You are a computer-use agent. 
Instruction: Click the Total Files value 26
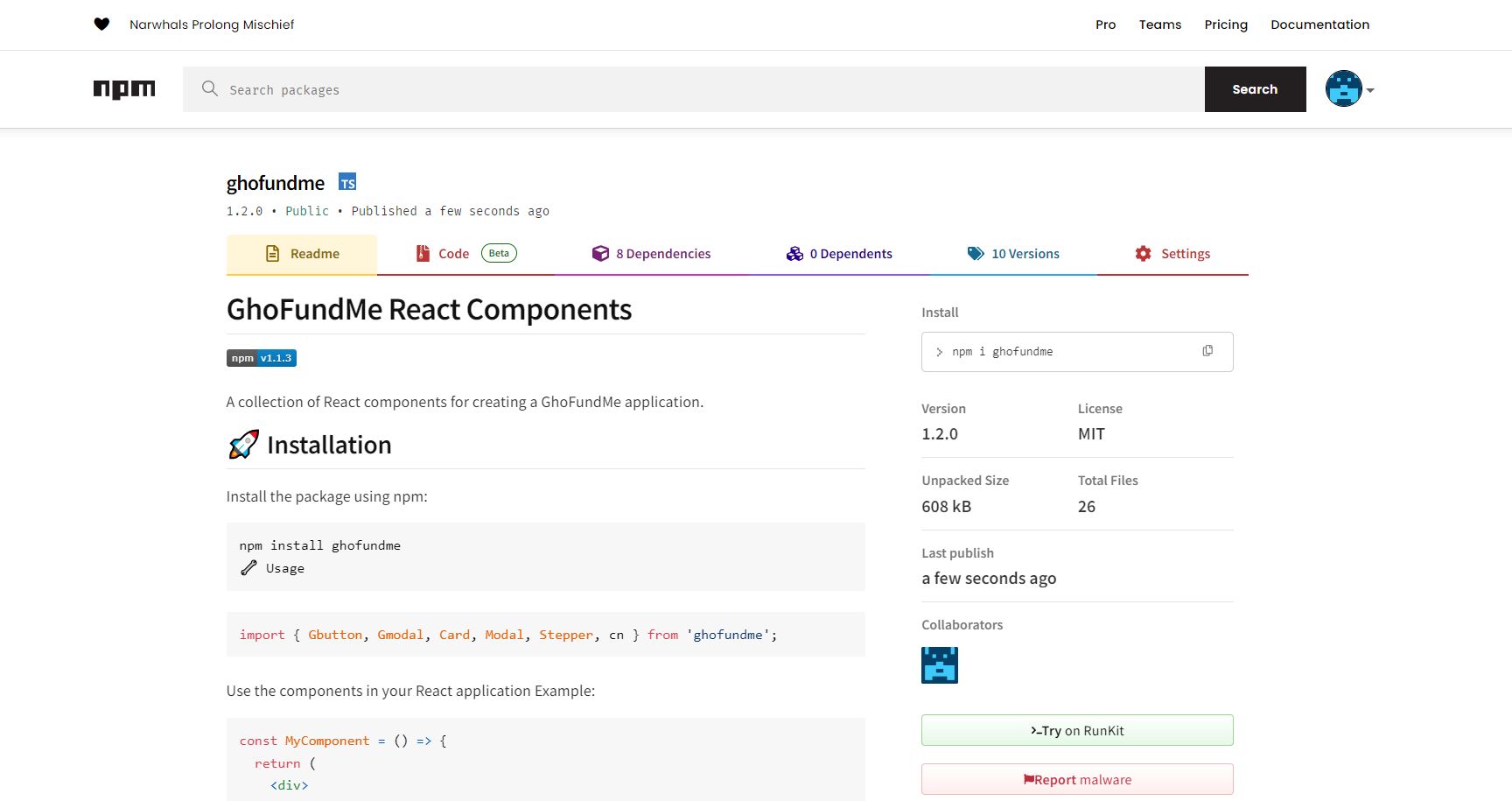1087,507
